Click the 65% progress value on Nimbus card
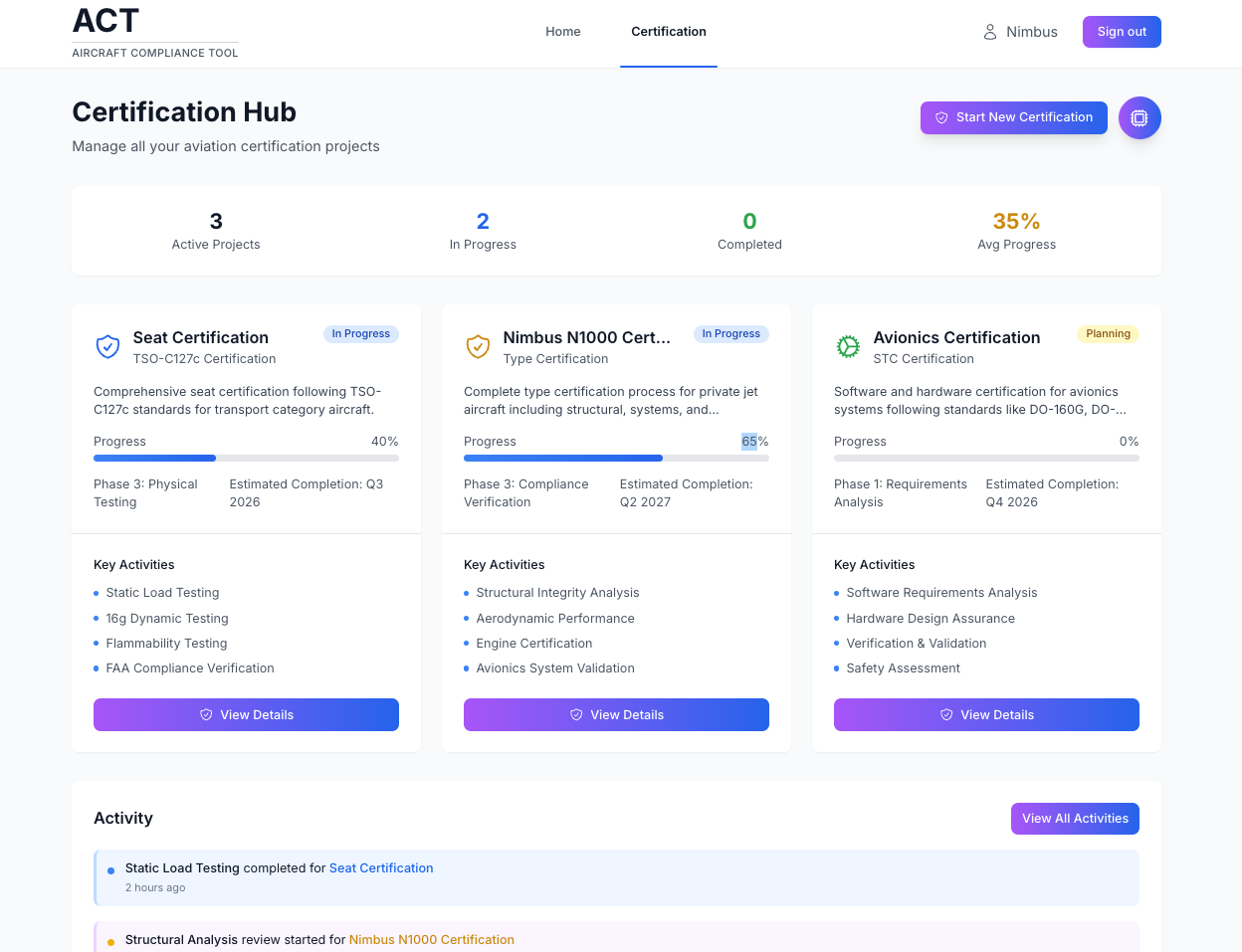The width and height of the screenshot is (1242, 952). (x=755, y=442)
